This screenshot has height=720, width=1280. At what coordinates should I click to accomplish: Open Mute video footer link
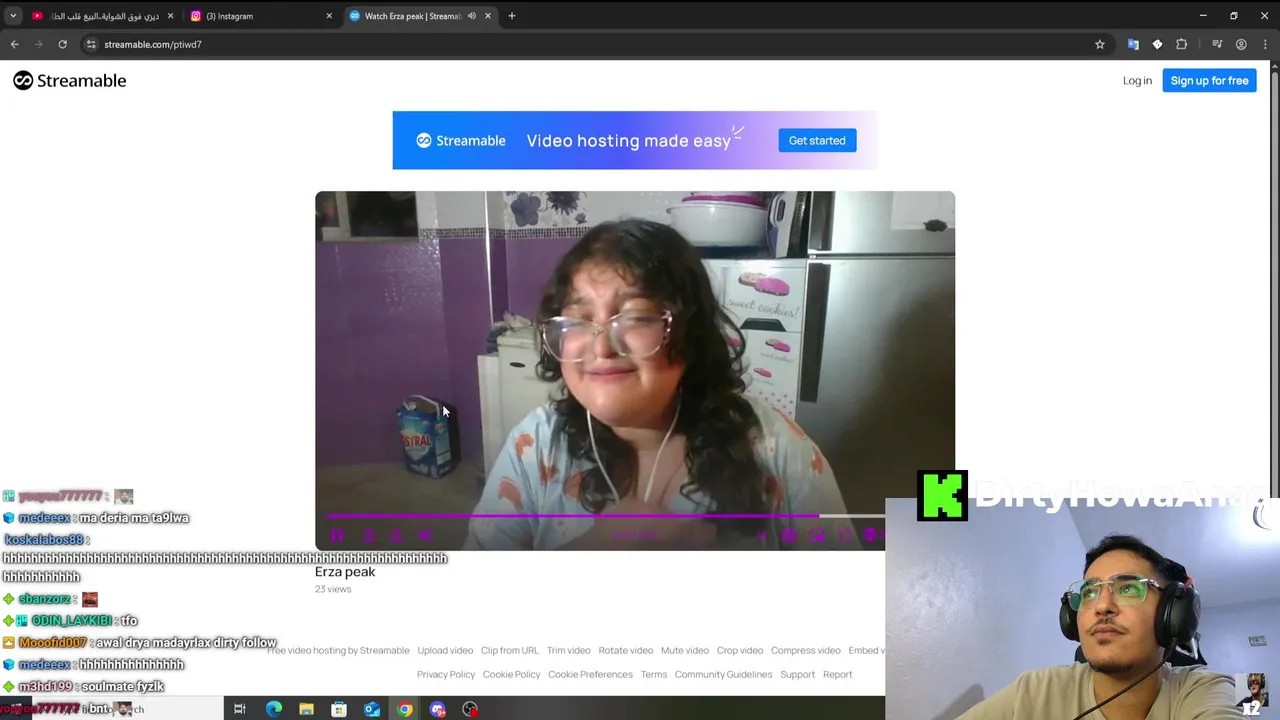(x=685, y=650)
